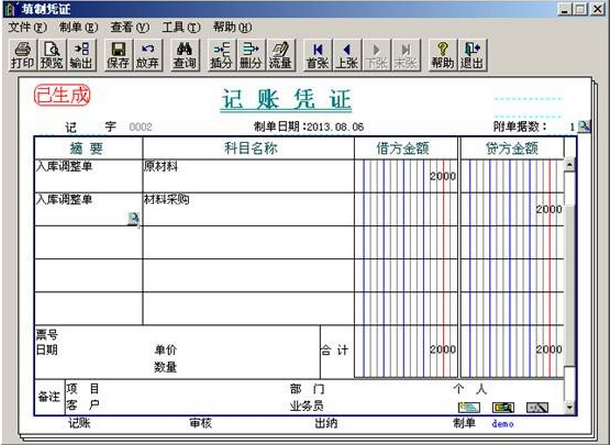Insert an entry with 插分 icon
613x446 pixels.
coord(221,53)
